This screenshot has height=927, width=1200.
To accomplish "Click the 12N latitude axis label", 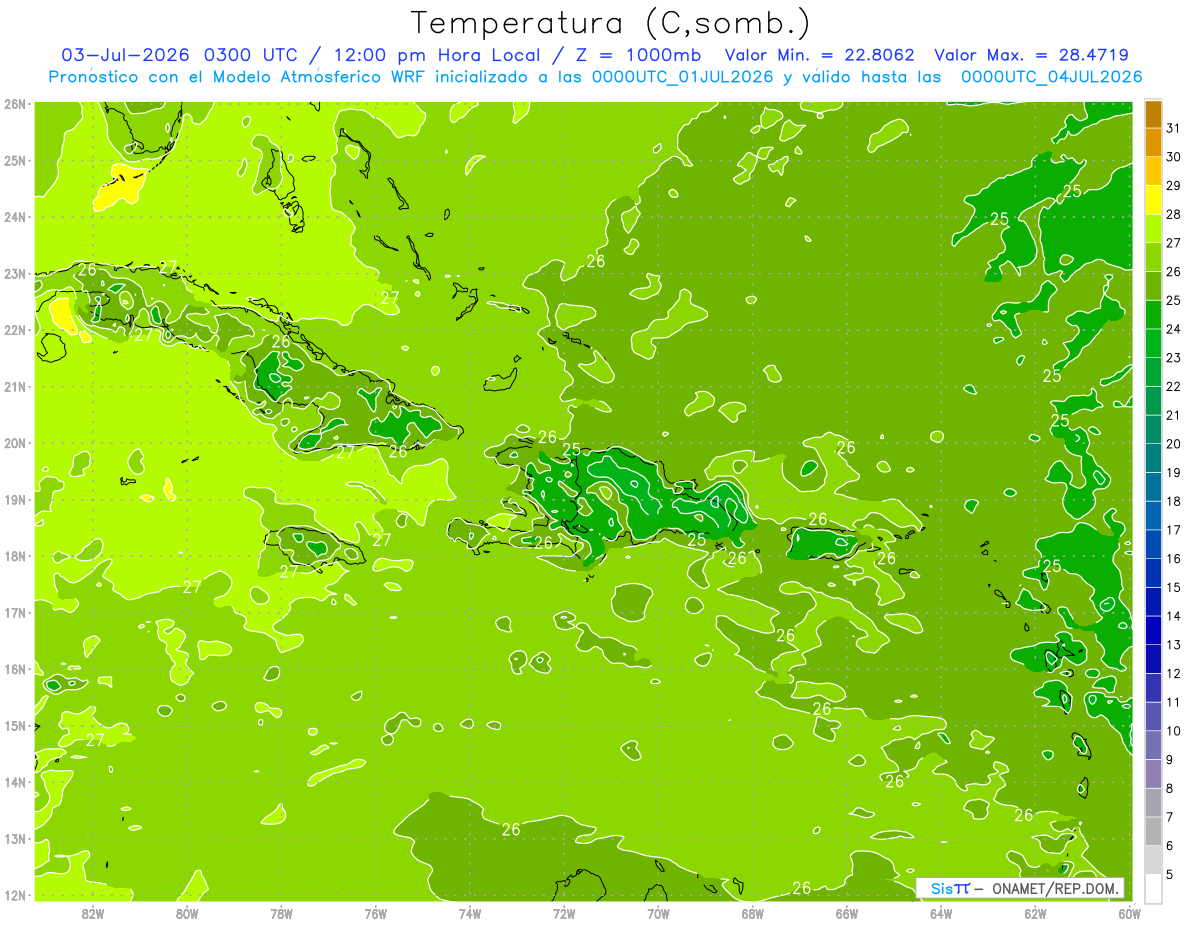I will click(x=15, y=895).
